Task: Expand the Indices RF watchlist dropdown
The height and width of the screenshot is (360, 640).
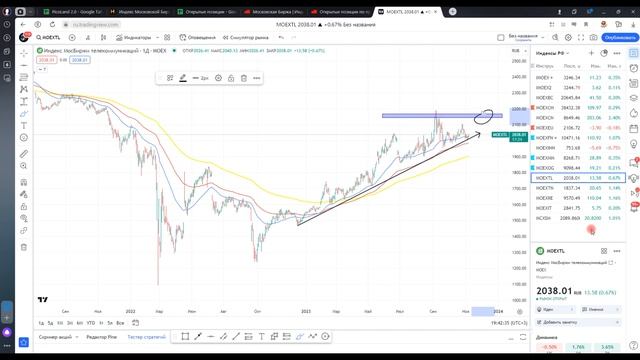Action: (553, 53)
